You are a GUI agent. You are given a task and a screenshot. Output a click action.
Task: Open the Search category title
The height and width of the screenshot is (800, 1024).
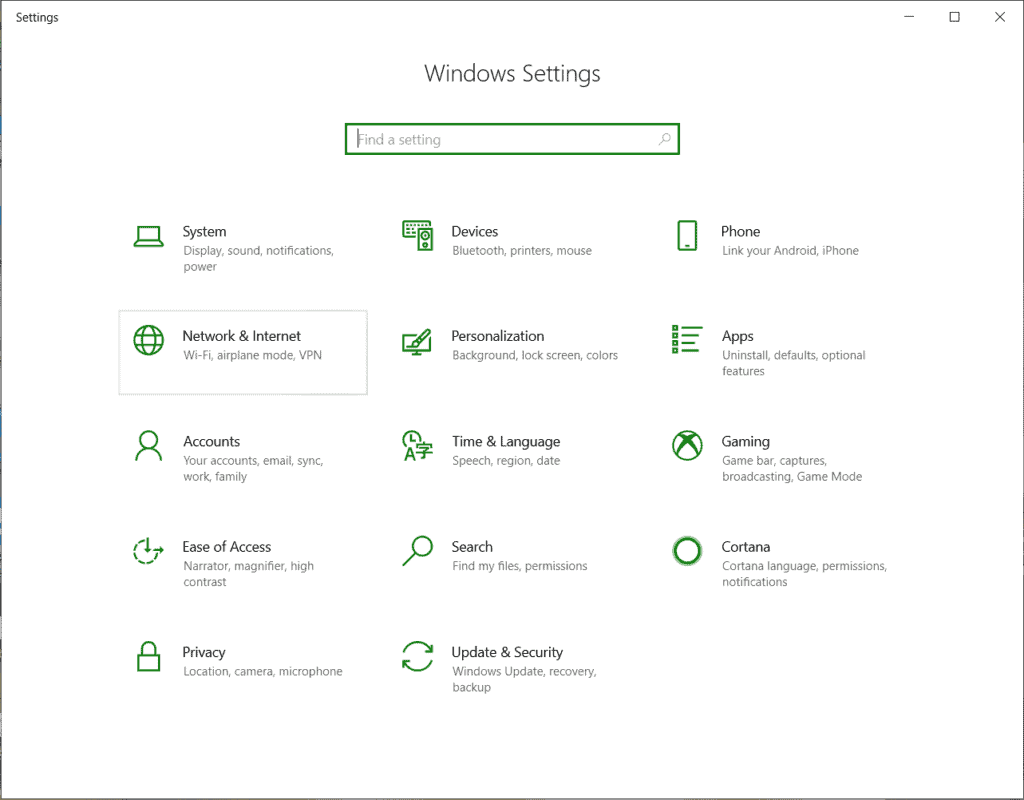[x=472, y=547]
